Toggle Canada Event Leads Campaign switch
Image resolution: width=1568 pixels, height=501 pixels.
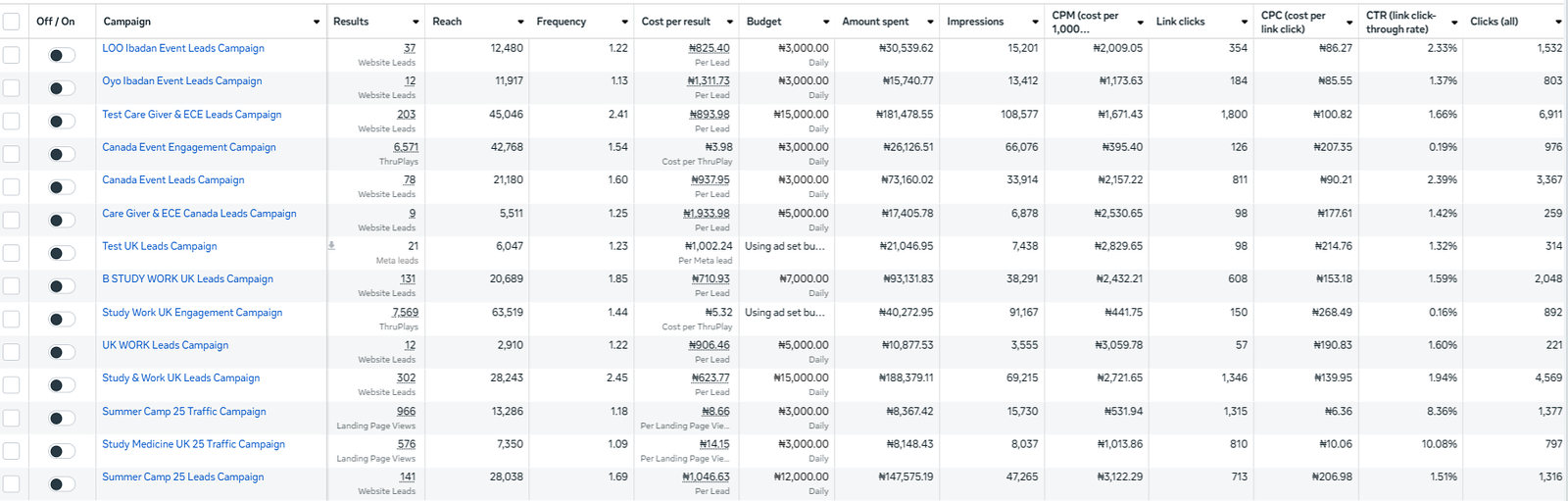pyautogui.click(x=61, y=187)
